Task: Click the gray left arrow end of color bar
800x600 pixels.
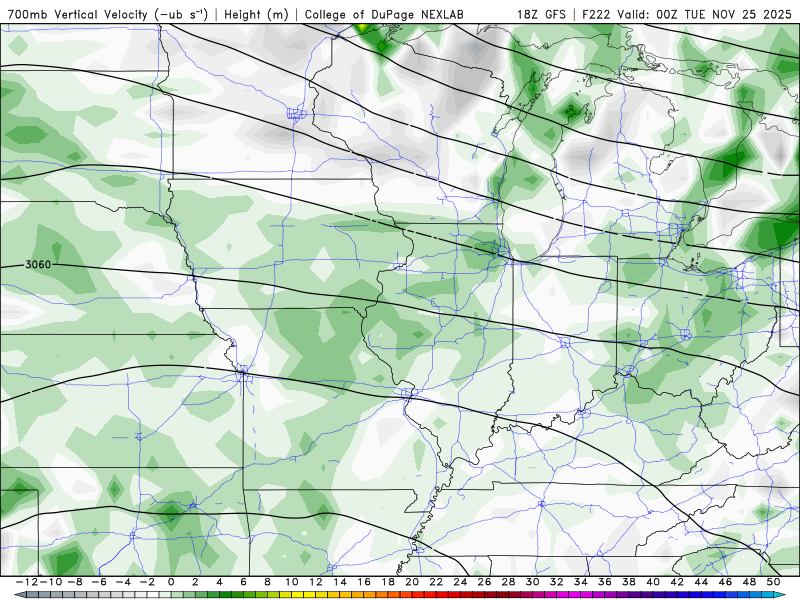Action: (x=19, y=595)
